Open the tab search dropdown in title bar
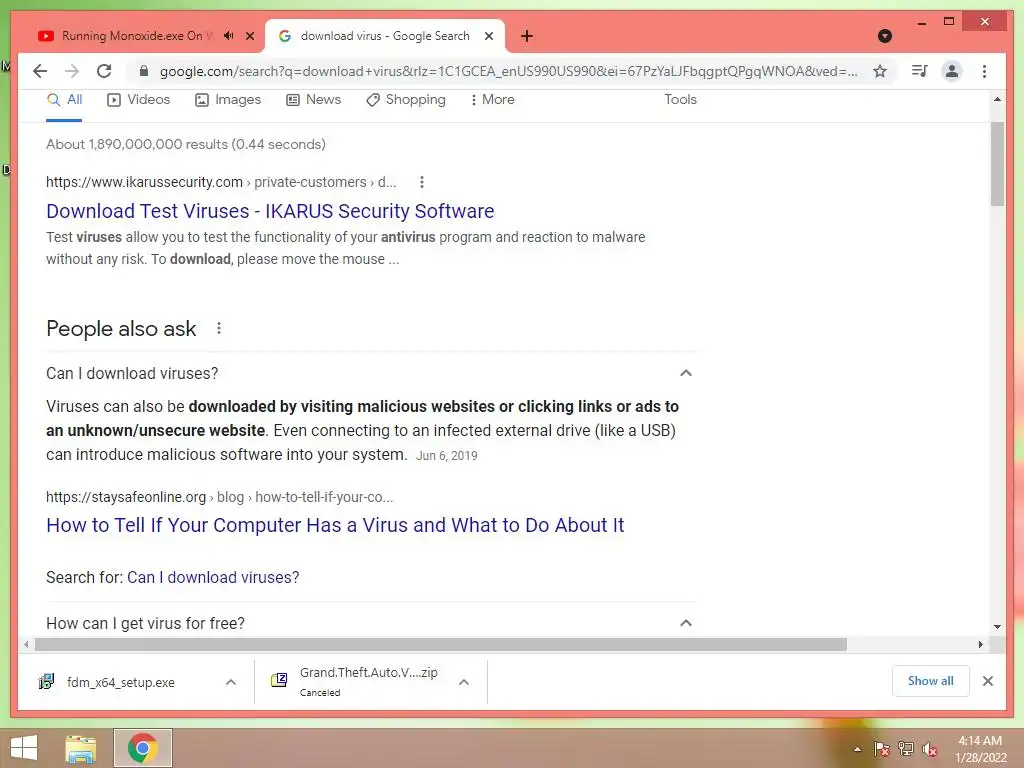 point(885,36)
